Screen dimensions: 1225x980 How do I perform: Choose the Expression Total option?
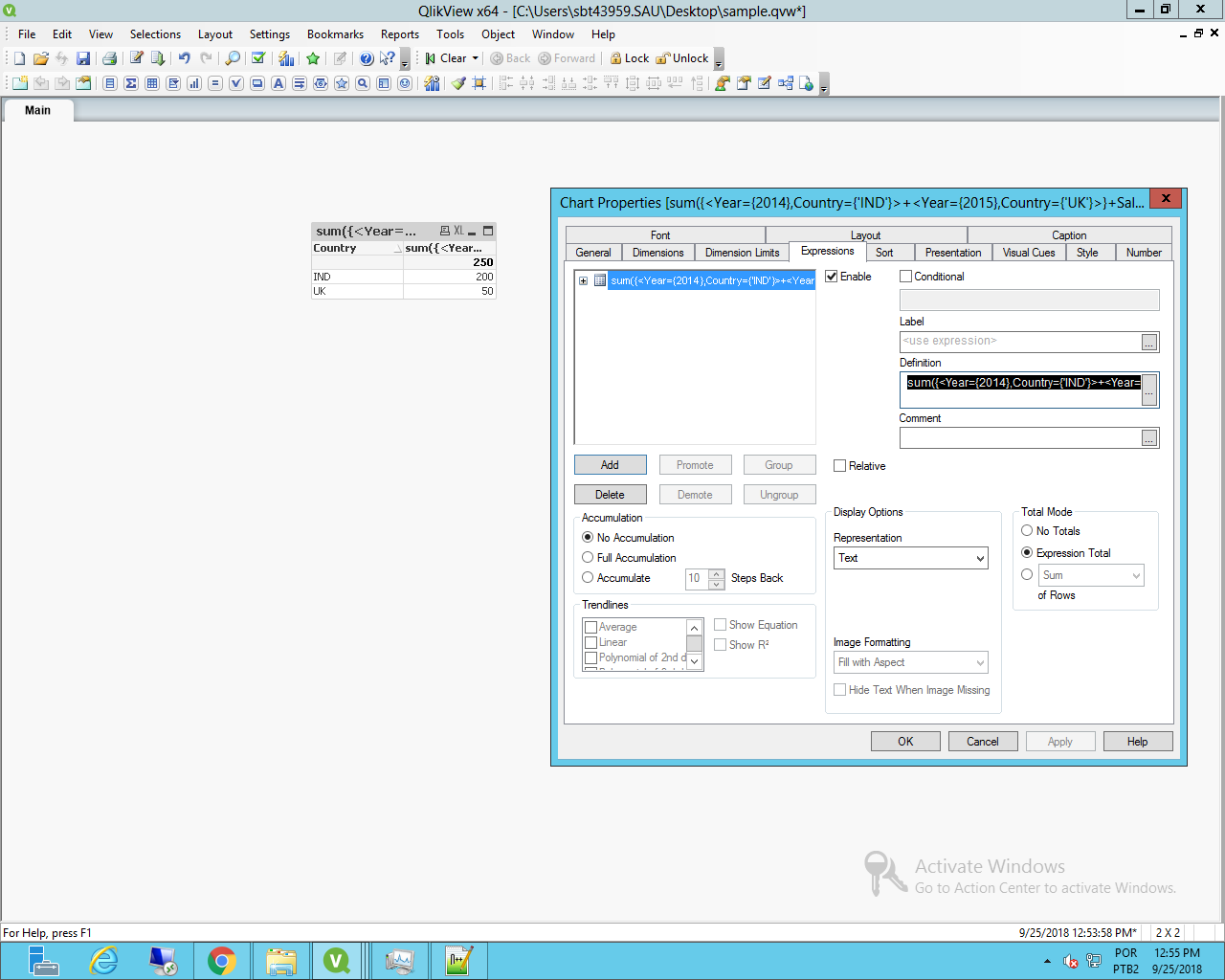tap(1027, 553)
